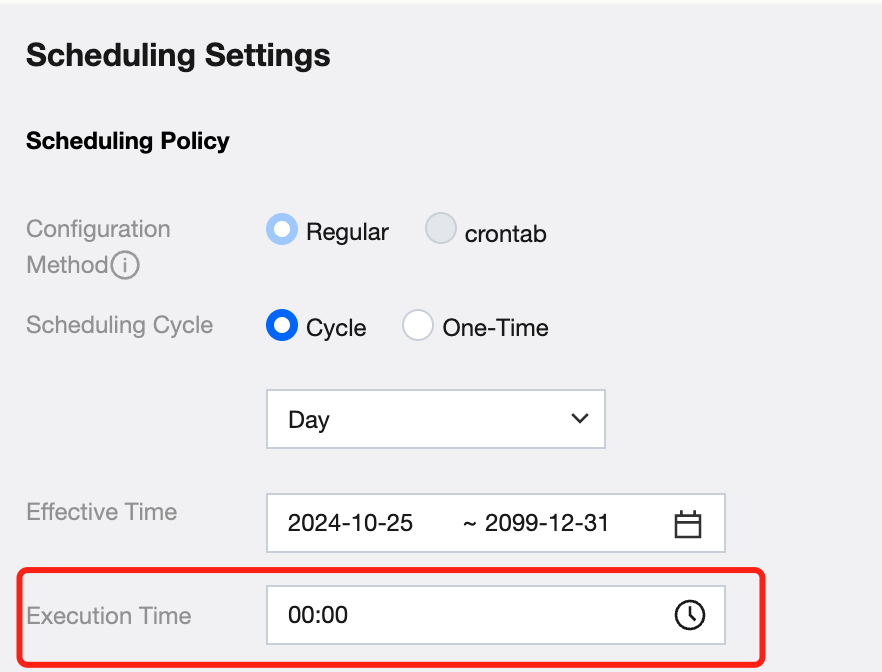Viewport: 882px width, 672px height.
Task: Open the calendar icon in Effective Time
Action: (x=688, y=523)
